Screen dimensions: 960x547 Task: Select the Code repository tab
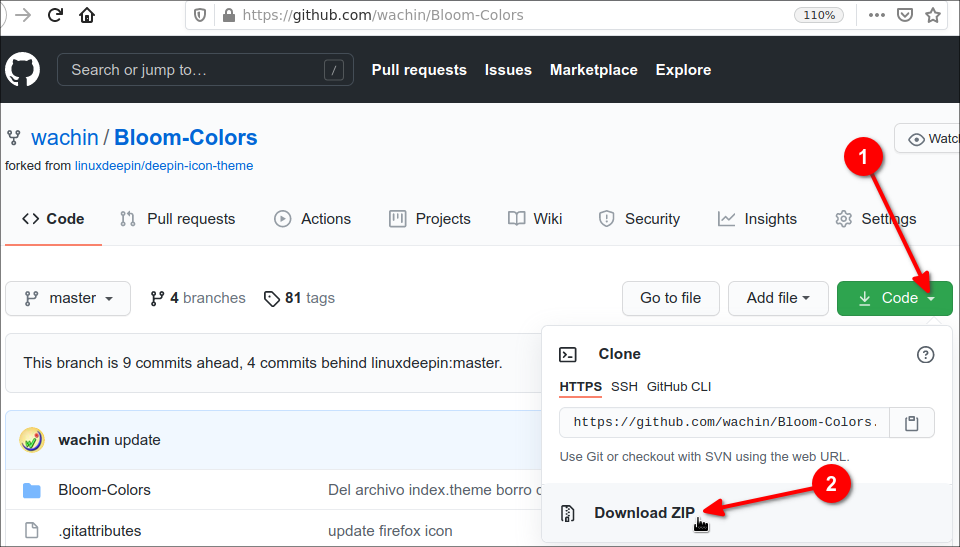pos(53,219)
